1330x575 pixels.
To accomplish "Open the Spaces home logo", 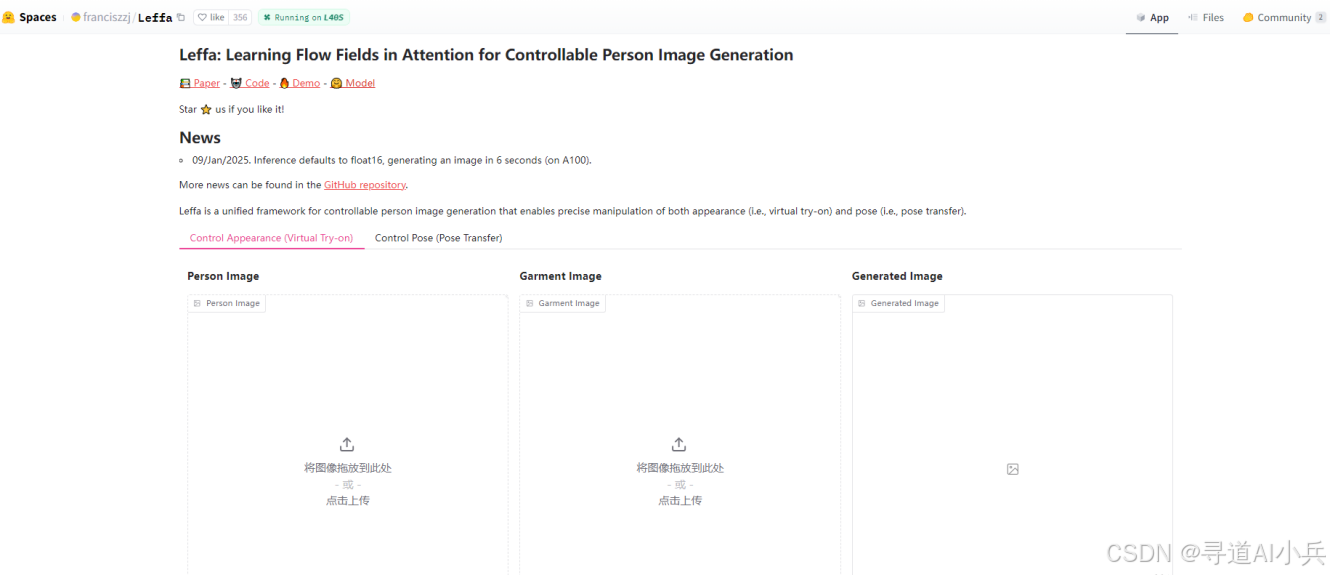I will [30, 17].
